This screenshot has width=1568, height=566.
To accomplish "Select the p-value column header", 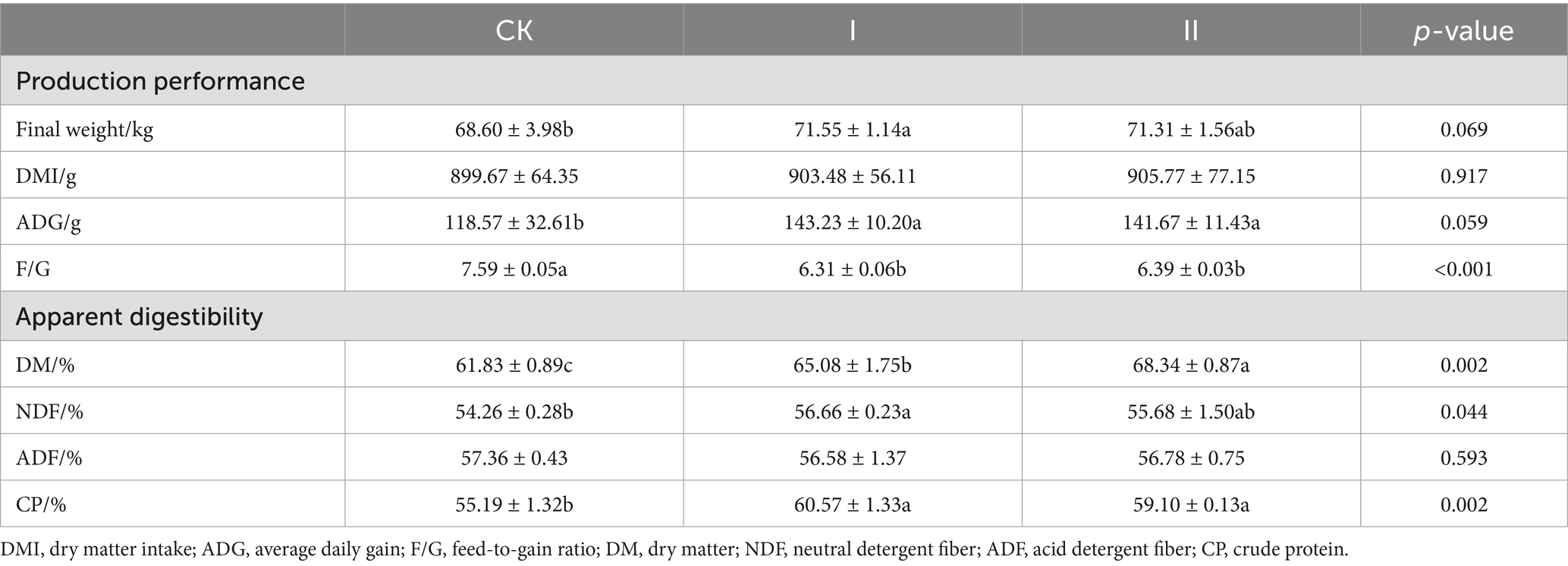I will coord(1463,30).
